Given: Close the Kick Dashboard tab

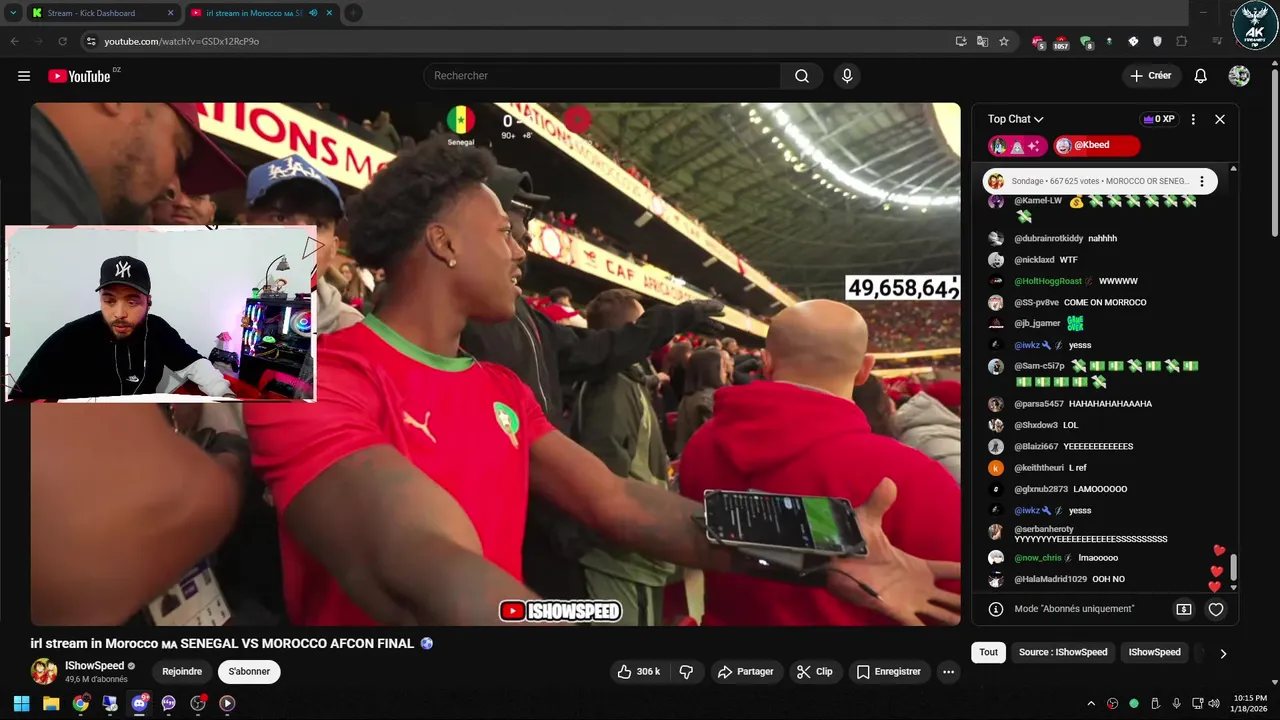Looking at the screenshot, I should coord(170,13).
